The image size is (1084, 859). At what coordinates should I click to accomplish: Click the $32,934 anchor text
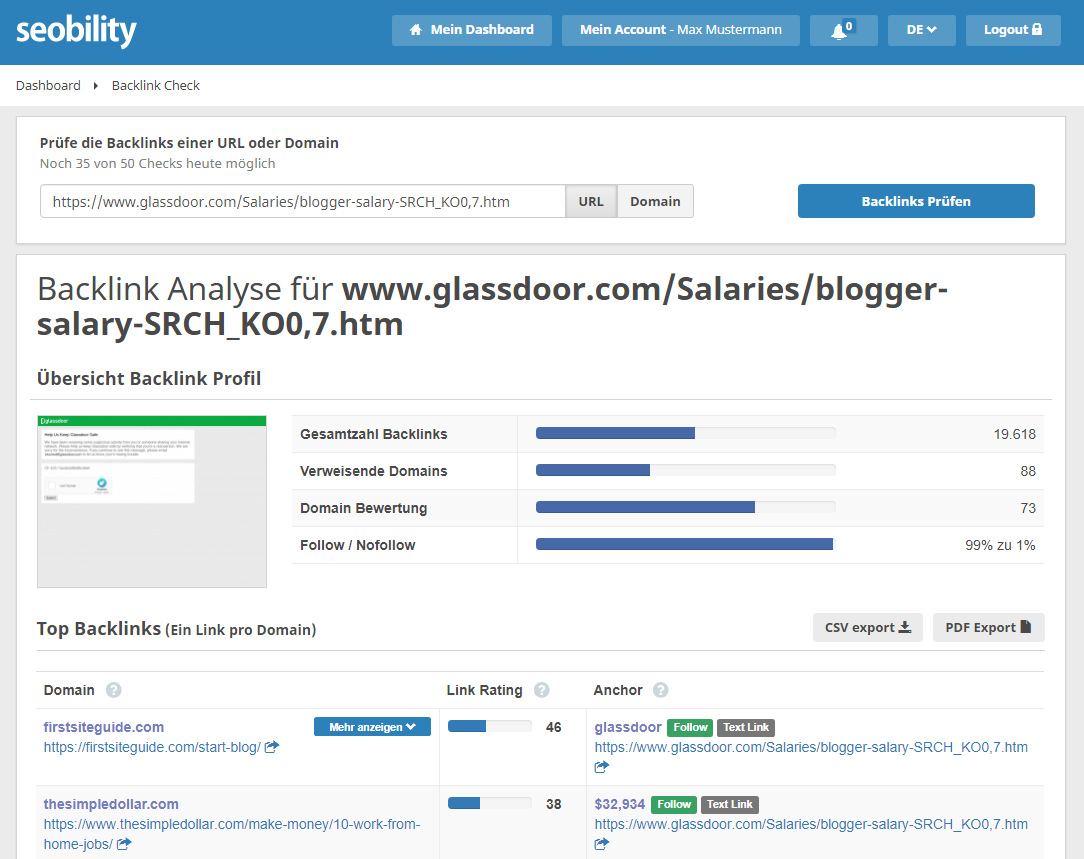619,804
